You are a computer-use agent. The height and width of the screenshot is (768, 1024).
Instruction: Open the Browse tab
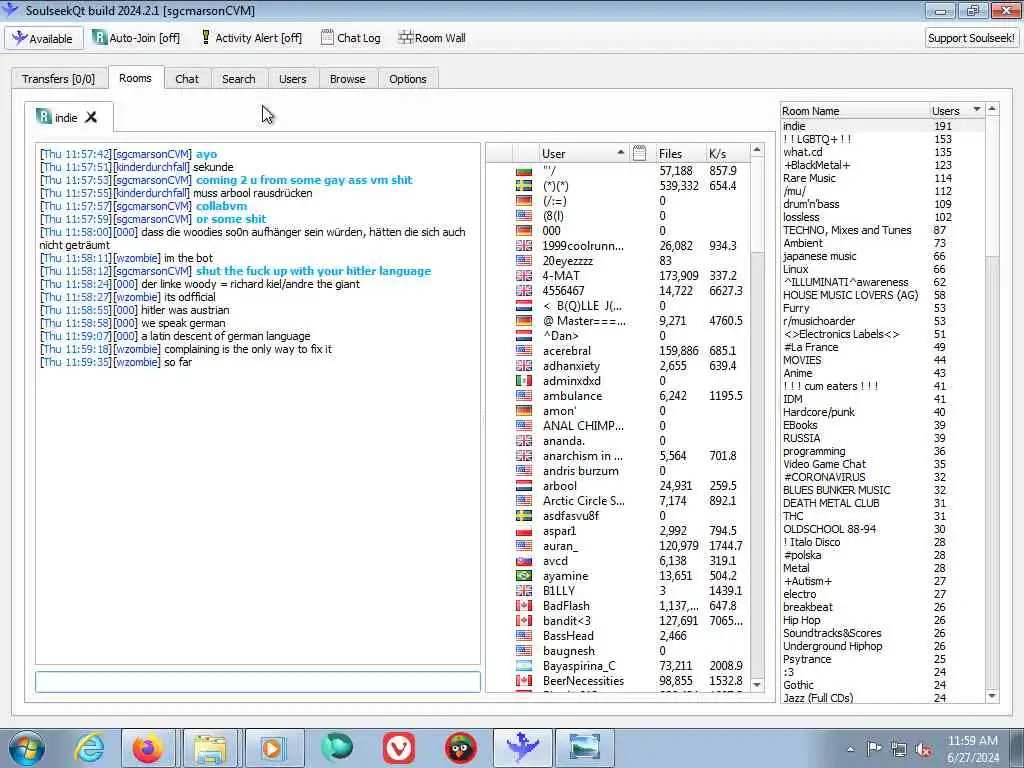(x=347, y=78)
